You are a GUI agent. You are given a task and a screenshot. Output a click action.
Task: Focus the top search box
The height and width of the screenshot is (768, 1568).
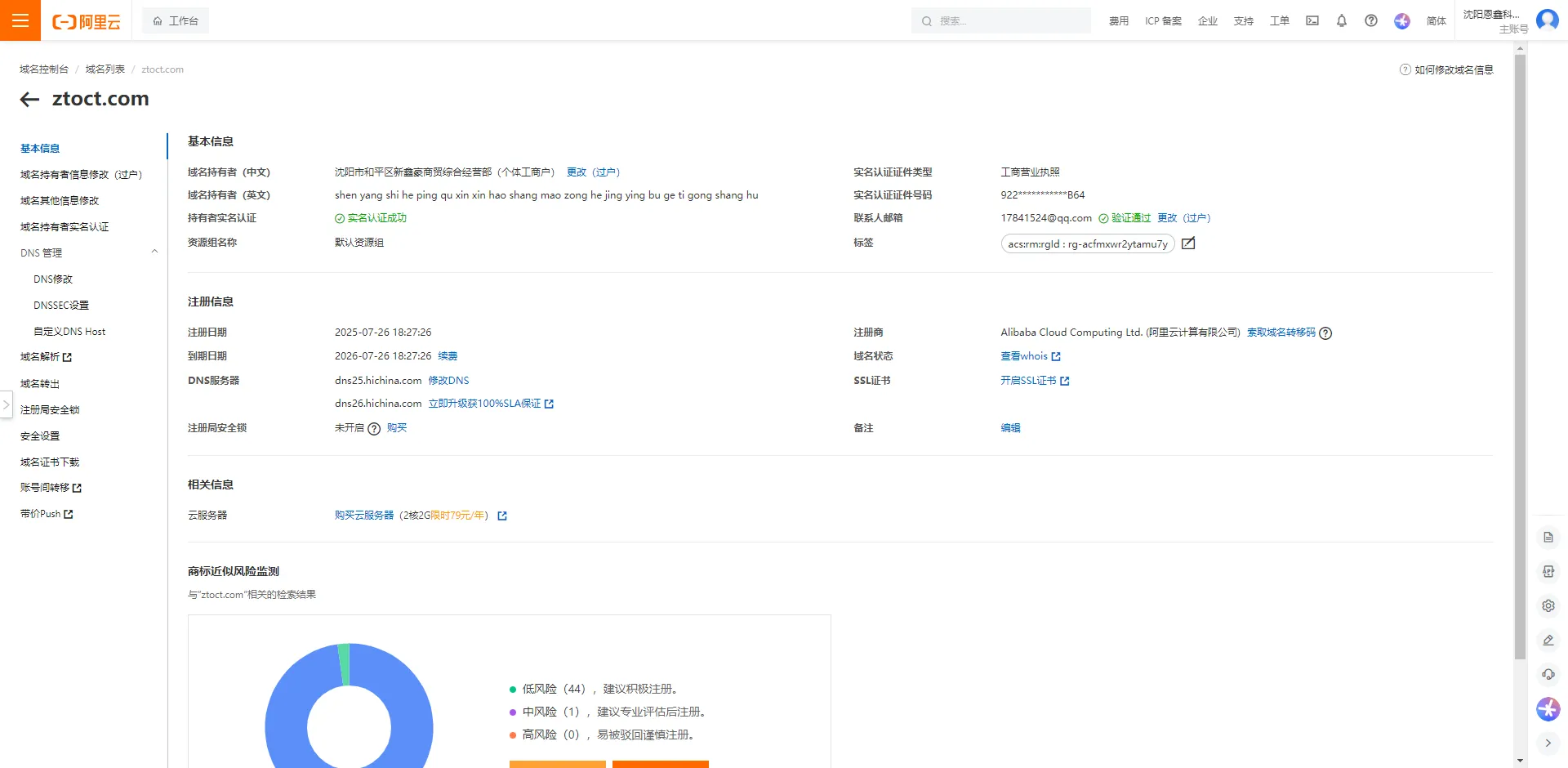(1001, 20)
